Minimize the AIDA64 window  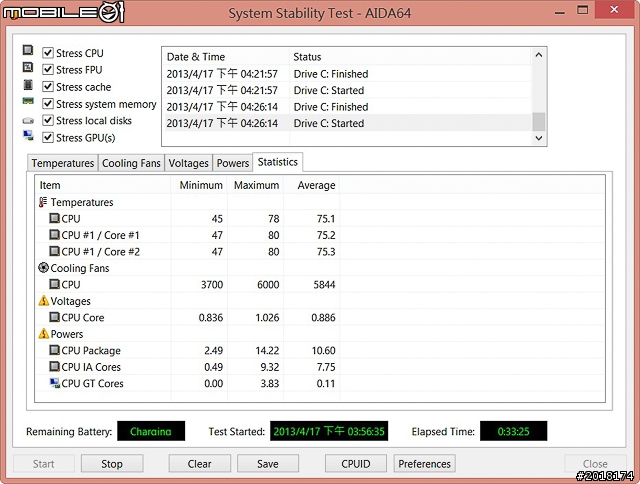pos(560,12)
